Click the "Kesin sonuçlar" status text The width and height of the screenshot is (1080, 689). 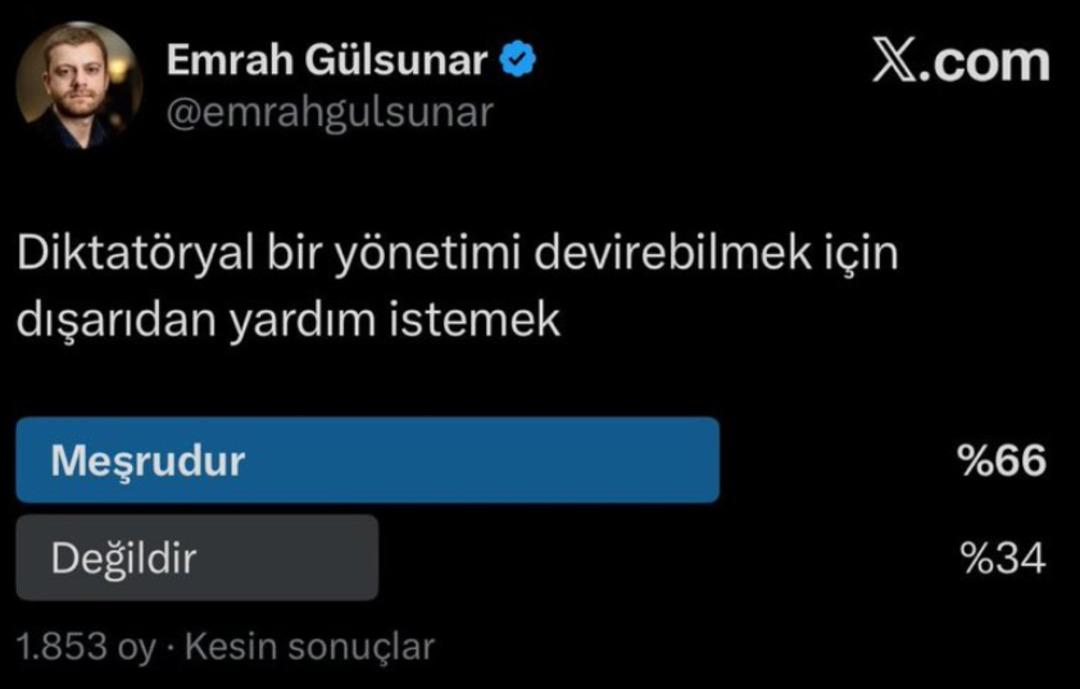point(310,647)
